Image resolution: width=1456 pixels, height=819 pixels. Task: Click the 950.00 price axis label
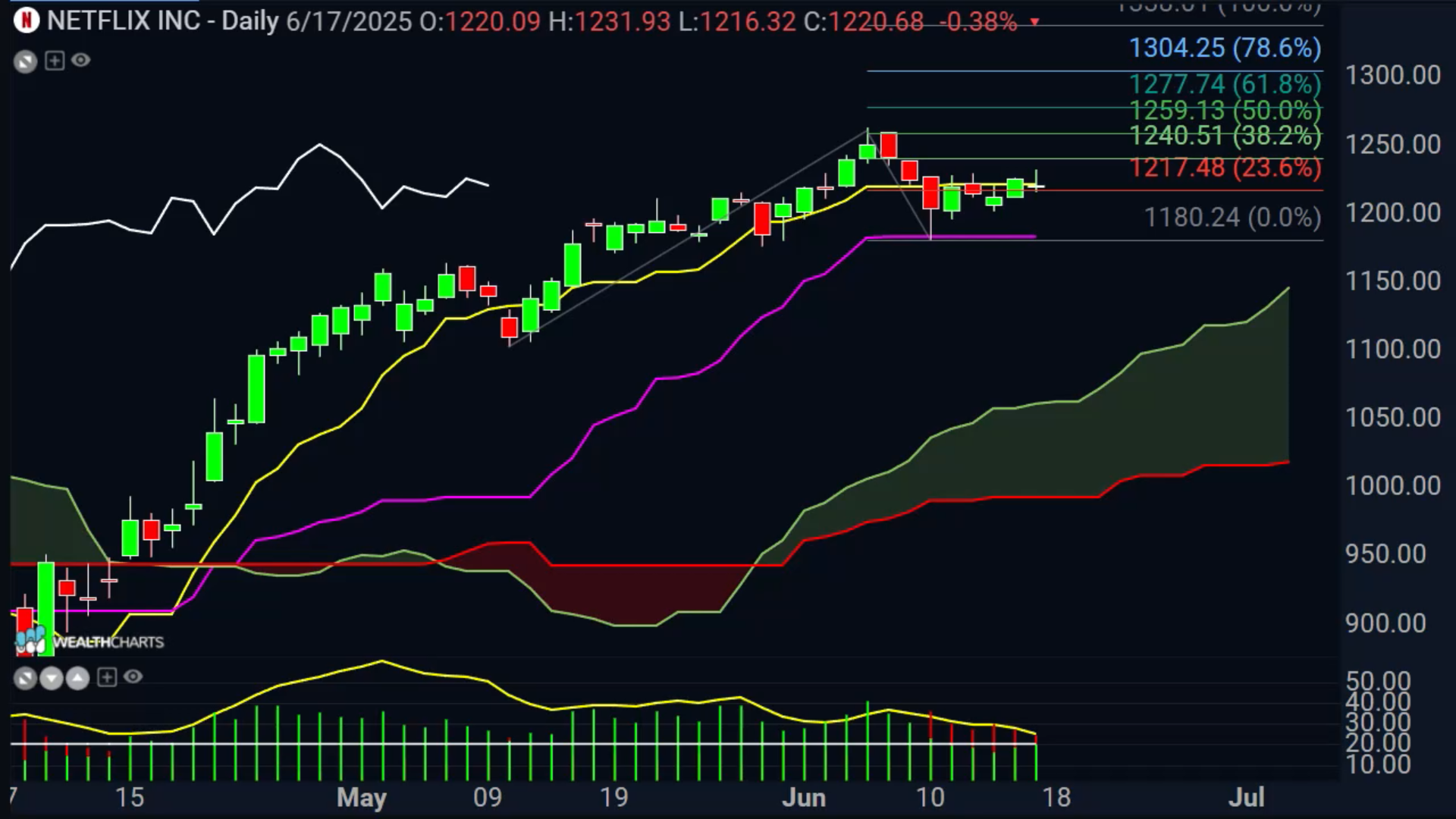pyautogui.click(x=1386, y=554)
